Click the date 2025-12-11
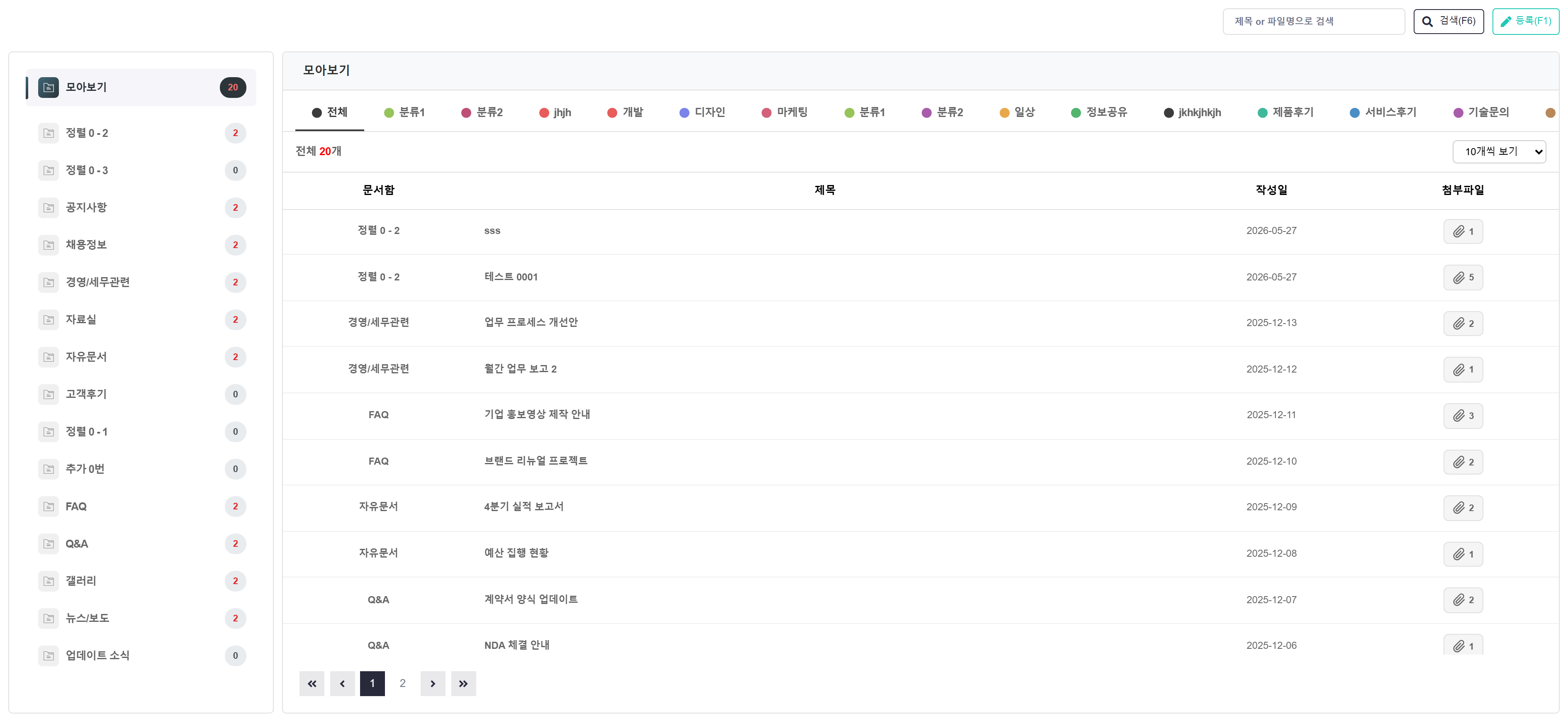 (x=1271, y=415)
